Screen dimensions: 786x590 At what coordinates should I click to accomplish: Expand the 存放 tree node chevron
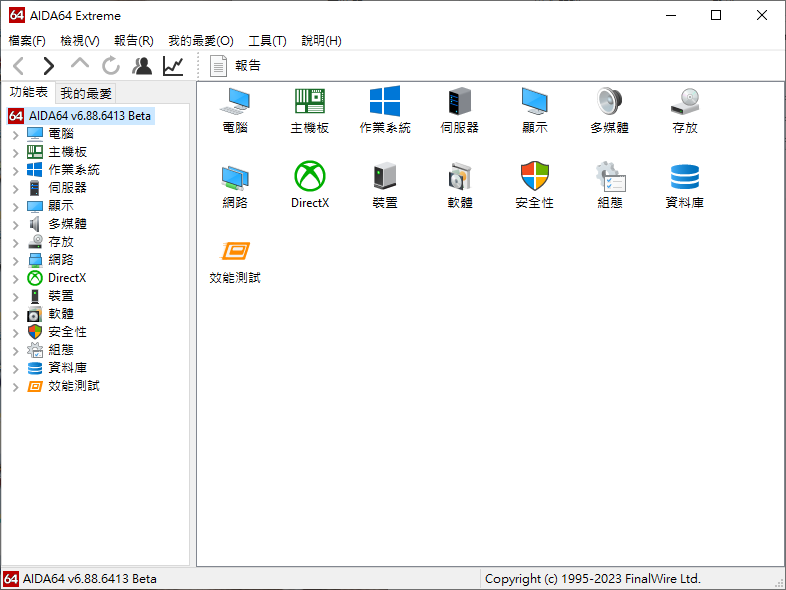pos(16,243)
